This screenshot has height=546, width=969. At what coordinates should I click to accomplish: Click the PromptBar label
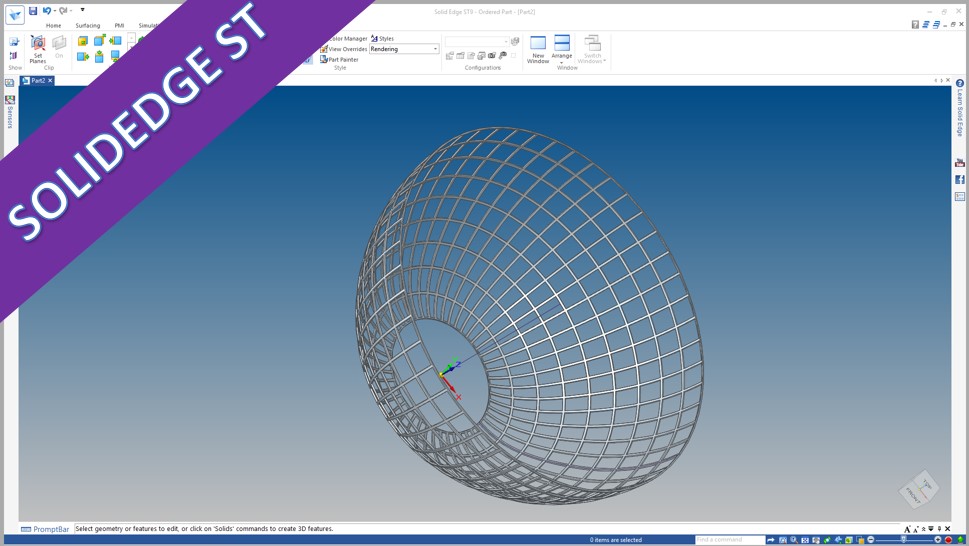[45, 529]
